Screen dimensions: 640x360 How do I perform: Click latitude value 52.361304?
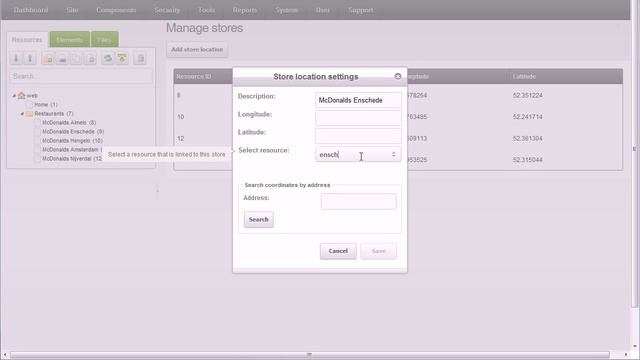(528, 138)
